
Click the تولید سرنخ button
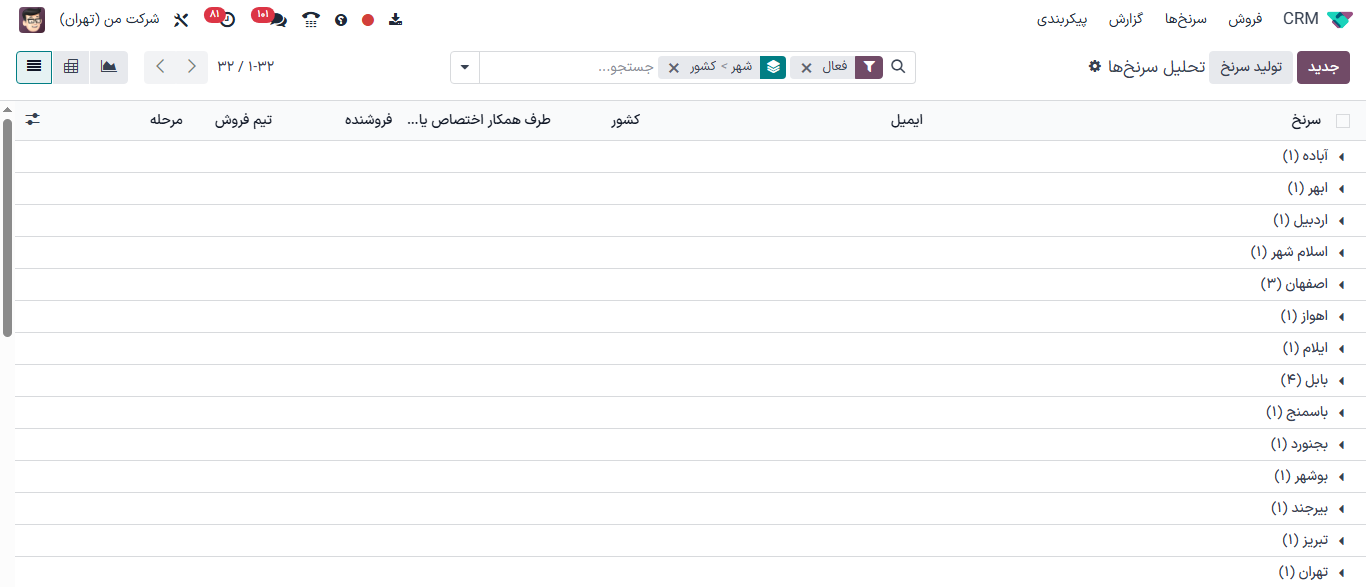[x=1251, y=67]
